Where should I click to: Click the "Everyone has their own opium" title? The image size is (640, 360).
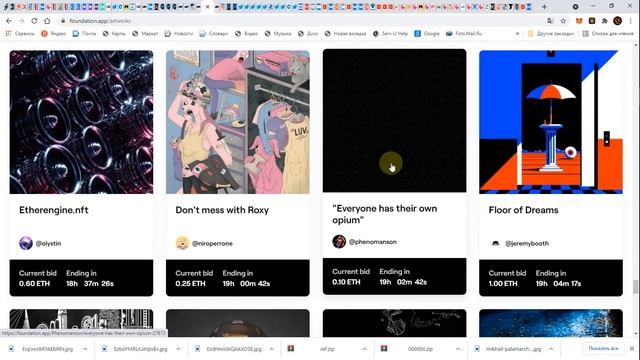click(x=384, y=214)
